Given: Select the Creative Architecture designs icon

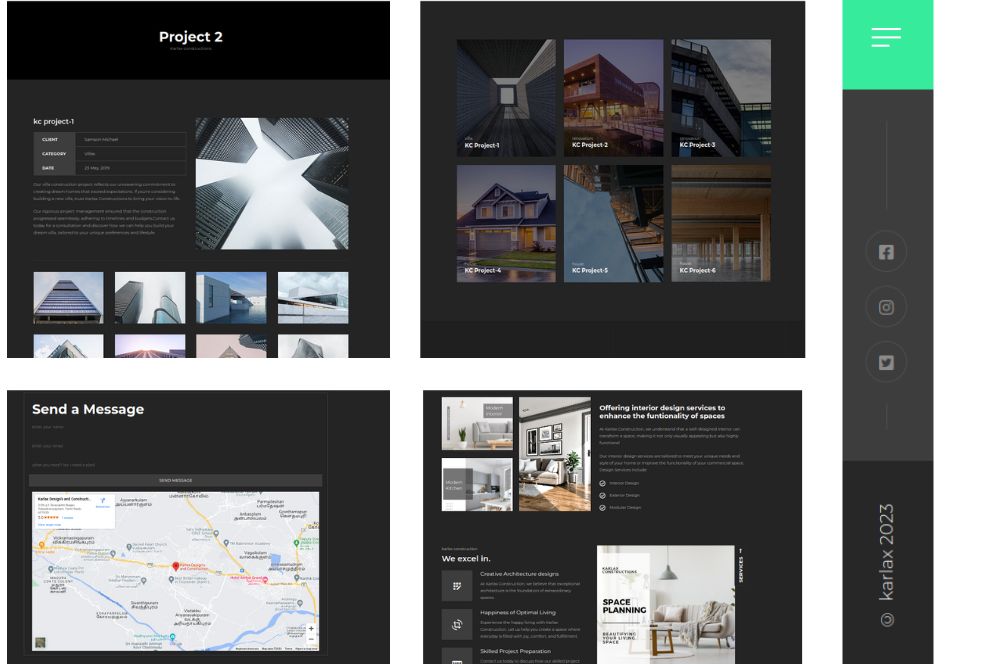Looking at the screenshot, I should click(457, 586).
